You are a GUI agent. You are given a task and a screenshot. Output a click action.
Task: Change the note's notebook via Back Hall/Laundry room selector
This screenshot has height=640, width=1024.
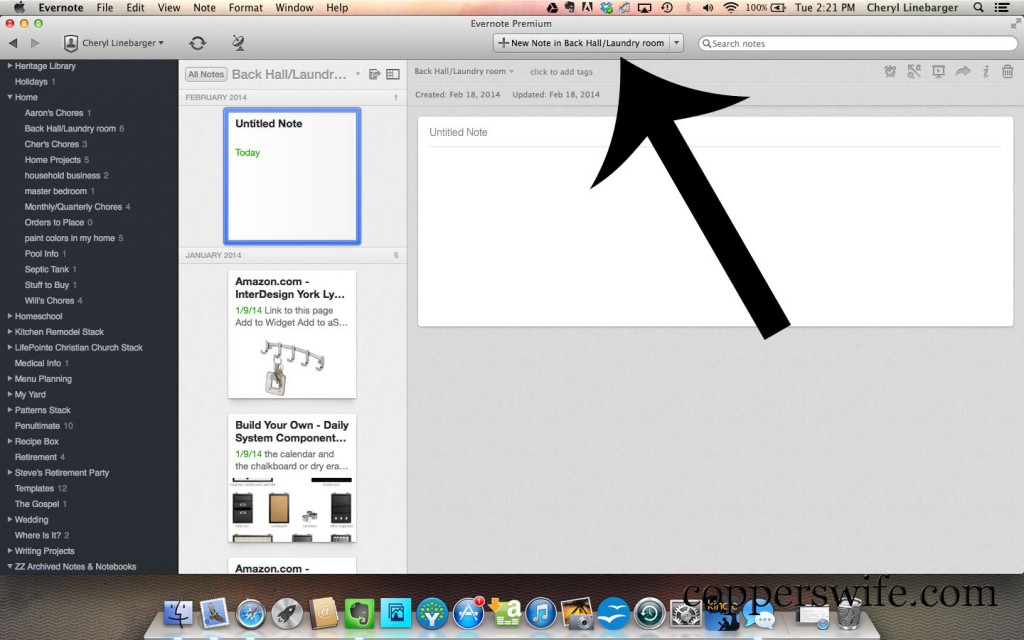tap(464, 71)
